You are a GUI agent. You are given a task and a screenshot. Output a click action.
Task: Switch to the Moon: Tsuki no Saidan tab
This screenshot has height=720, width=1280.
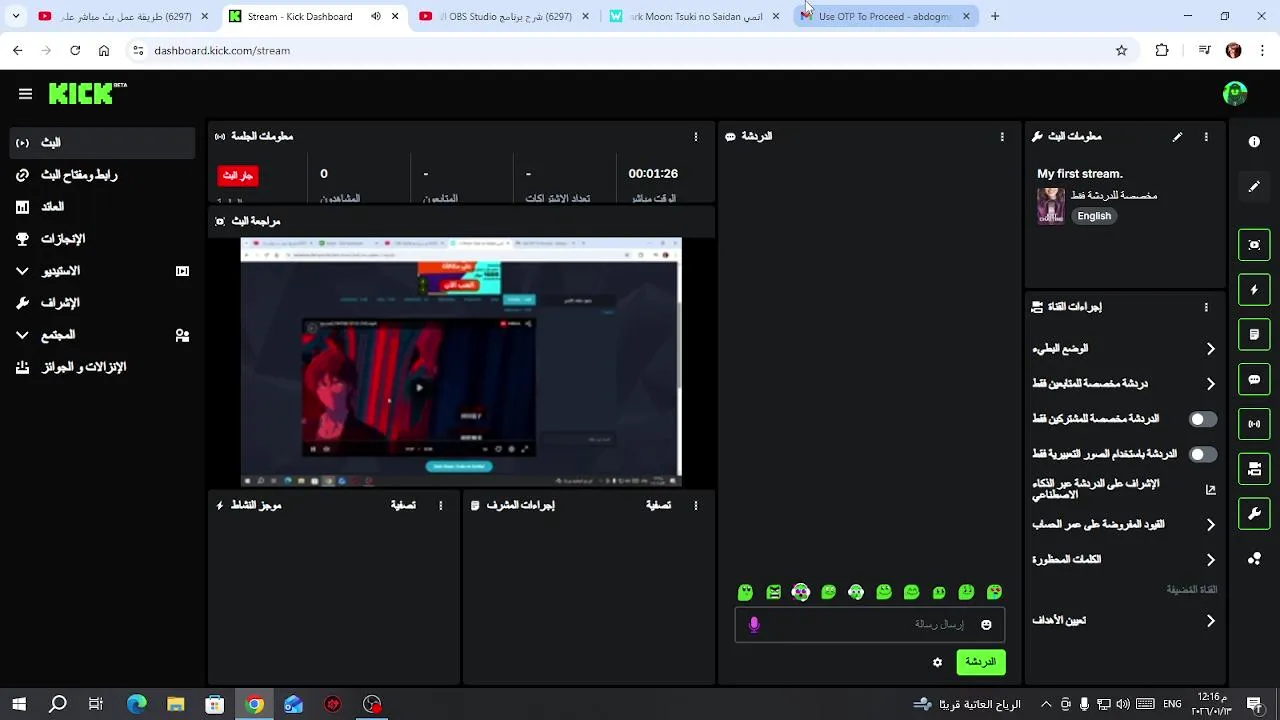click(696, 16)
